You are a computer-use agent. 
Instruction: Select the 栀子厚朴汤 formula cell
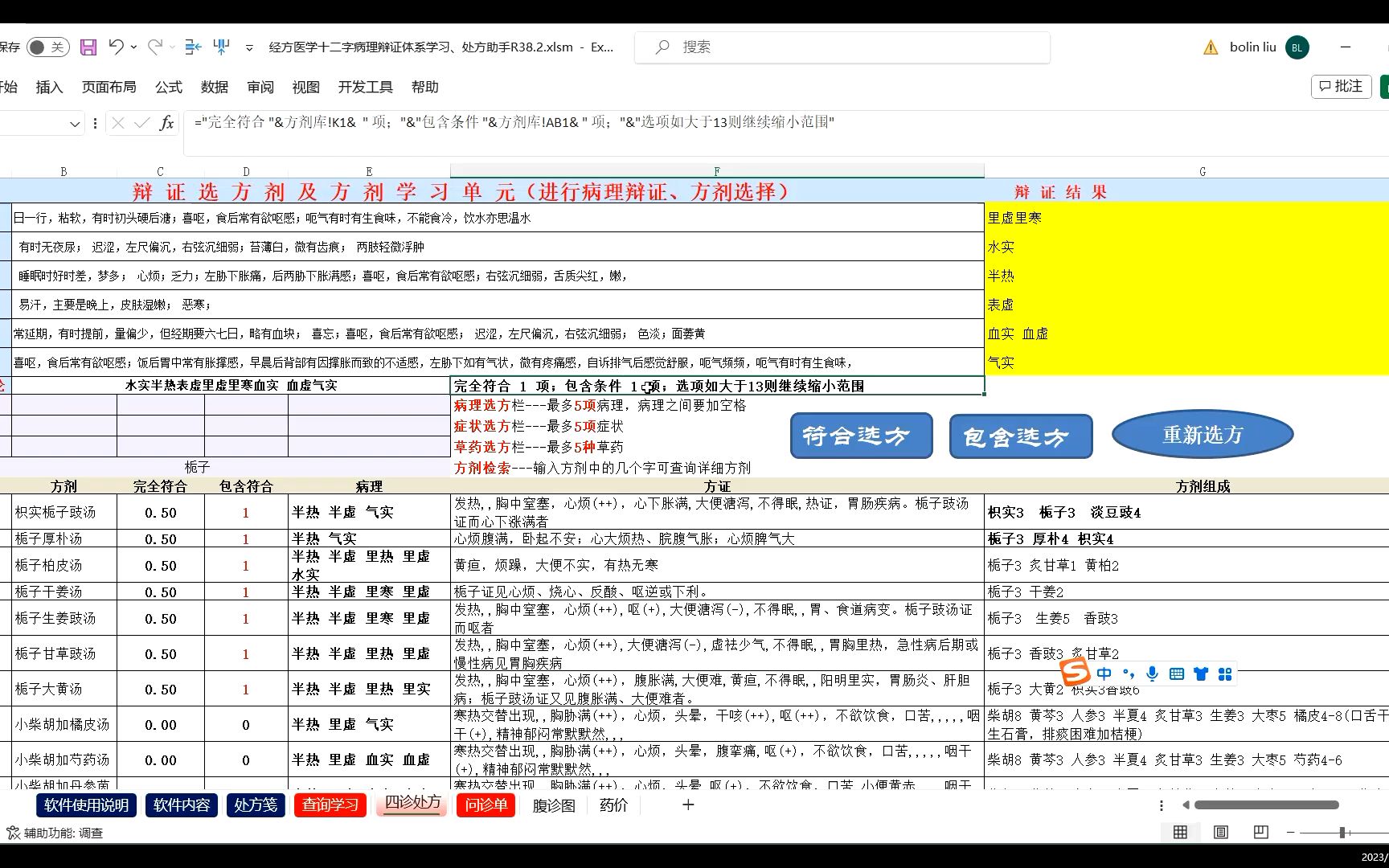point(64,538)
